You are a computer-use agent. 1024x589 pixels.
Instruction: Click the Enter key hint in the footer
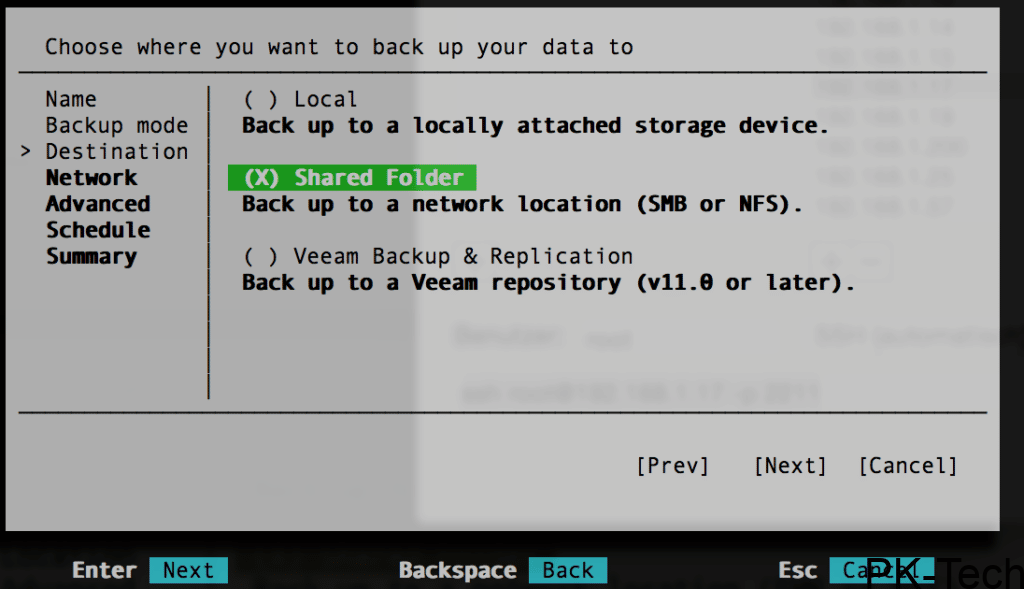[x=104, y=570]
